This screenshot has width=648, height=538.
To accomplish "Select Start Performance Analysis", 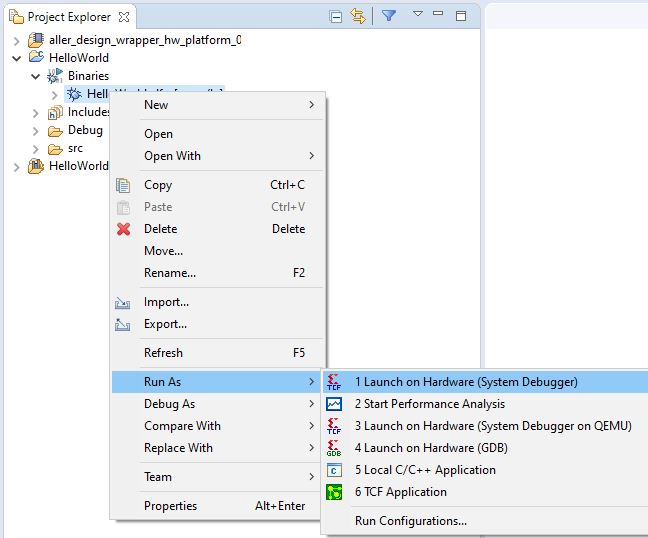I will pos(429,404).
